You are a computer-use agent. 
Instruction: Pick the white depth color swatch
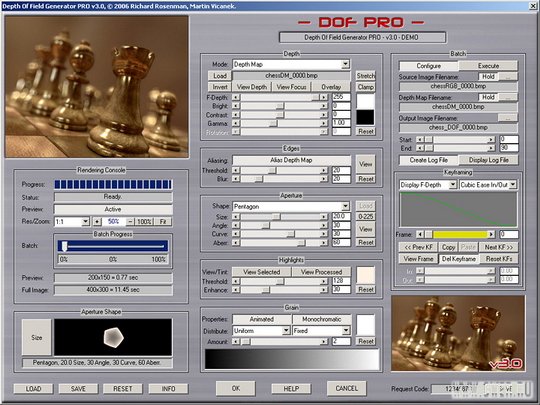(x=365, y=101)
